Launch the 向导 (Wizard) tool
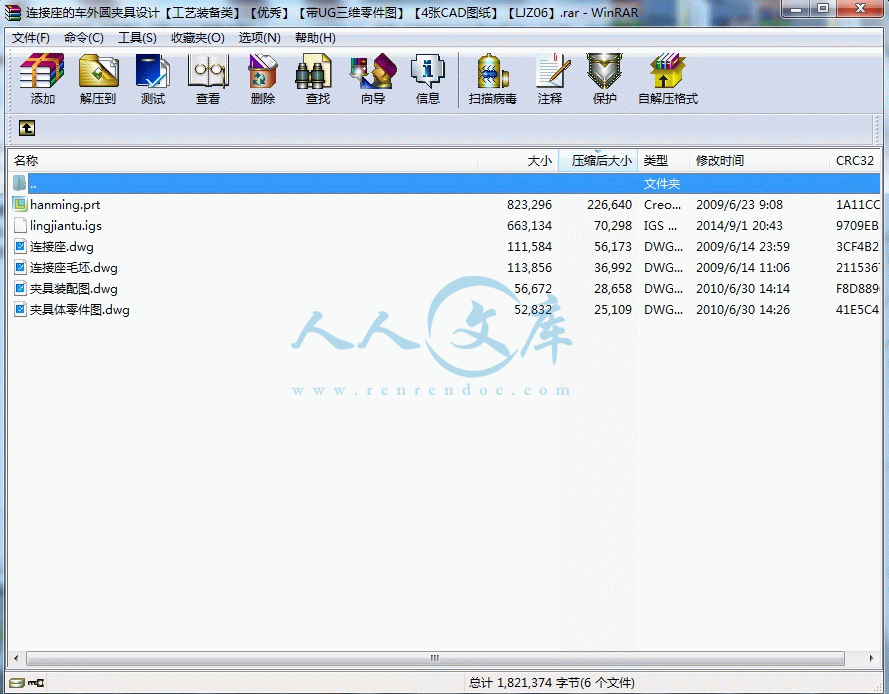This screenshot has height=694, width=889. [372, 79]
